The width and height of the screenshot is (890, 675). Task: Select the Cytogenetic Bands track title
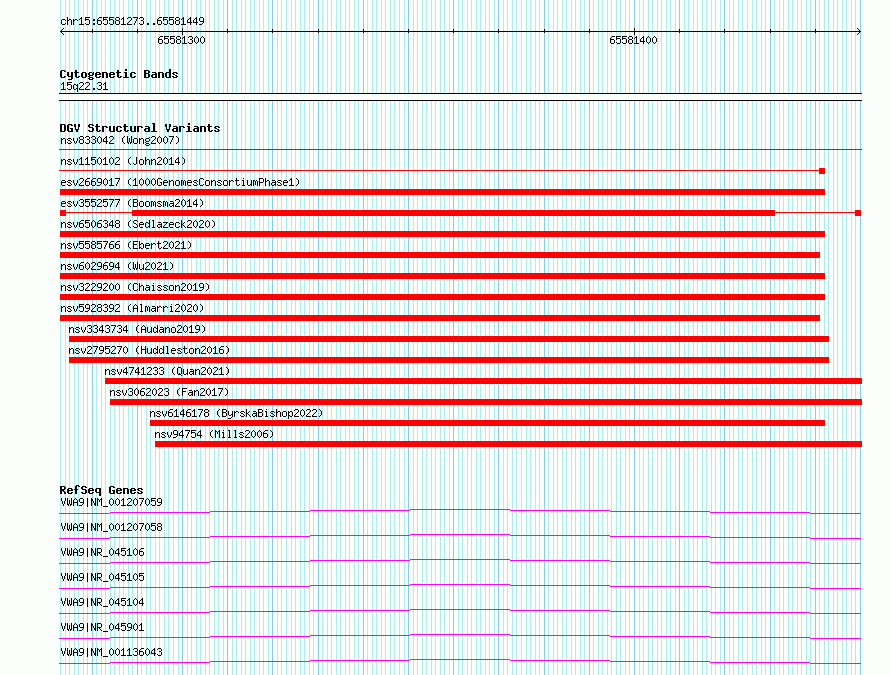(x=119, y=74)
